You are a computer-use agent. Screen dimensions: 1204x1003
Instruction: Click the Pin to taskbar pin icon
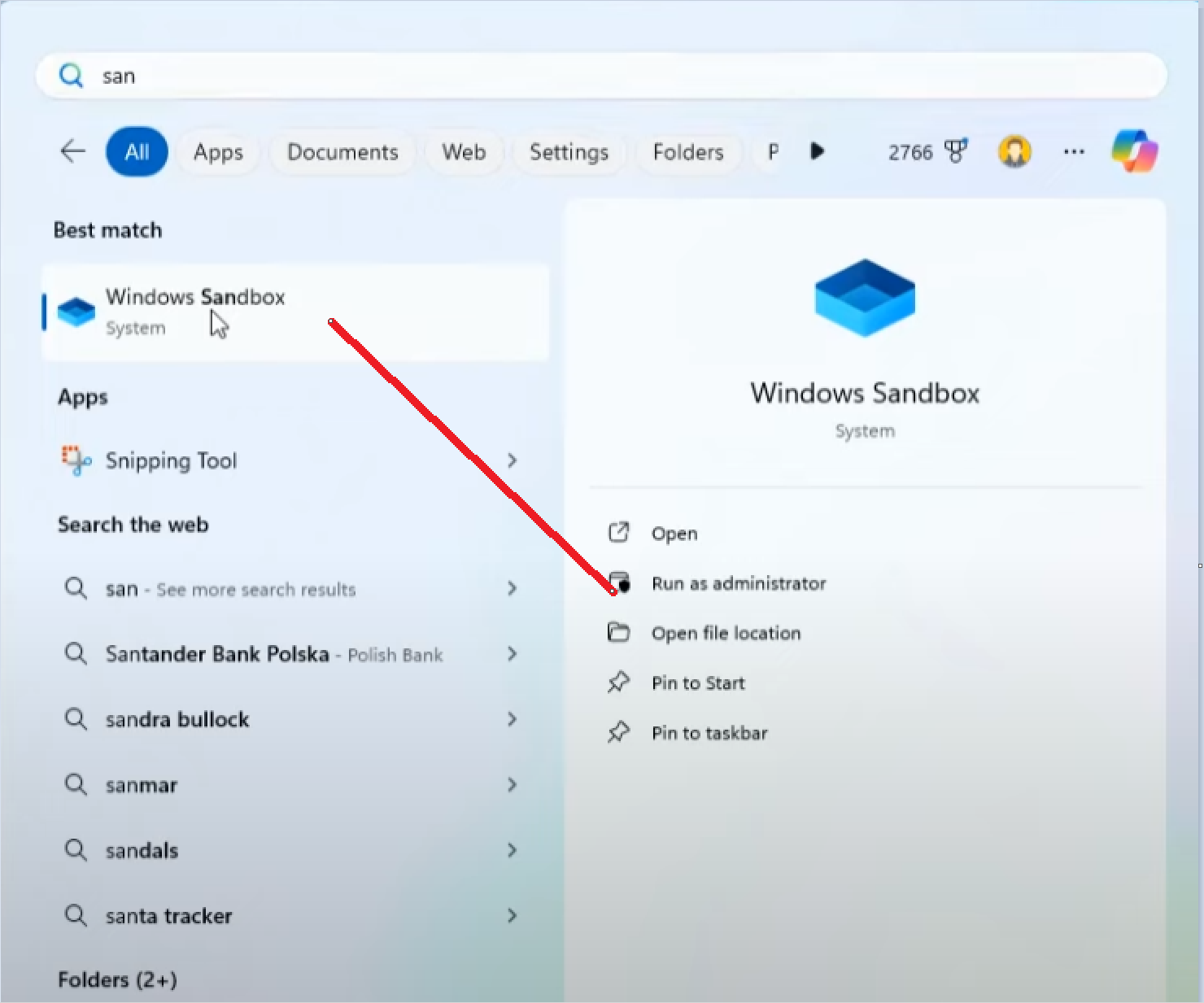(618, 732)
